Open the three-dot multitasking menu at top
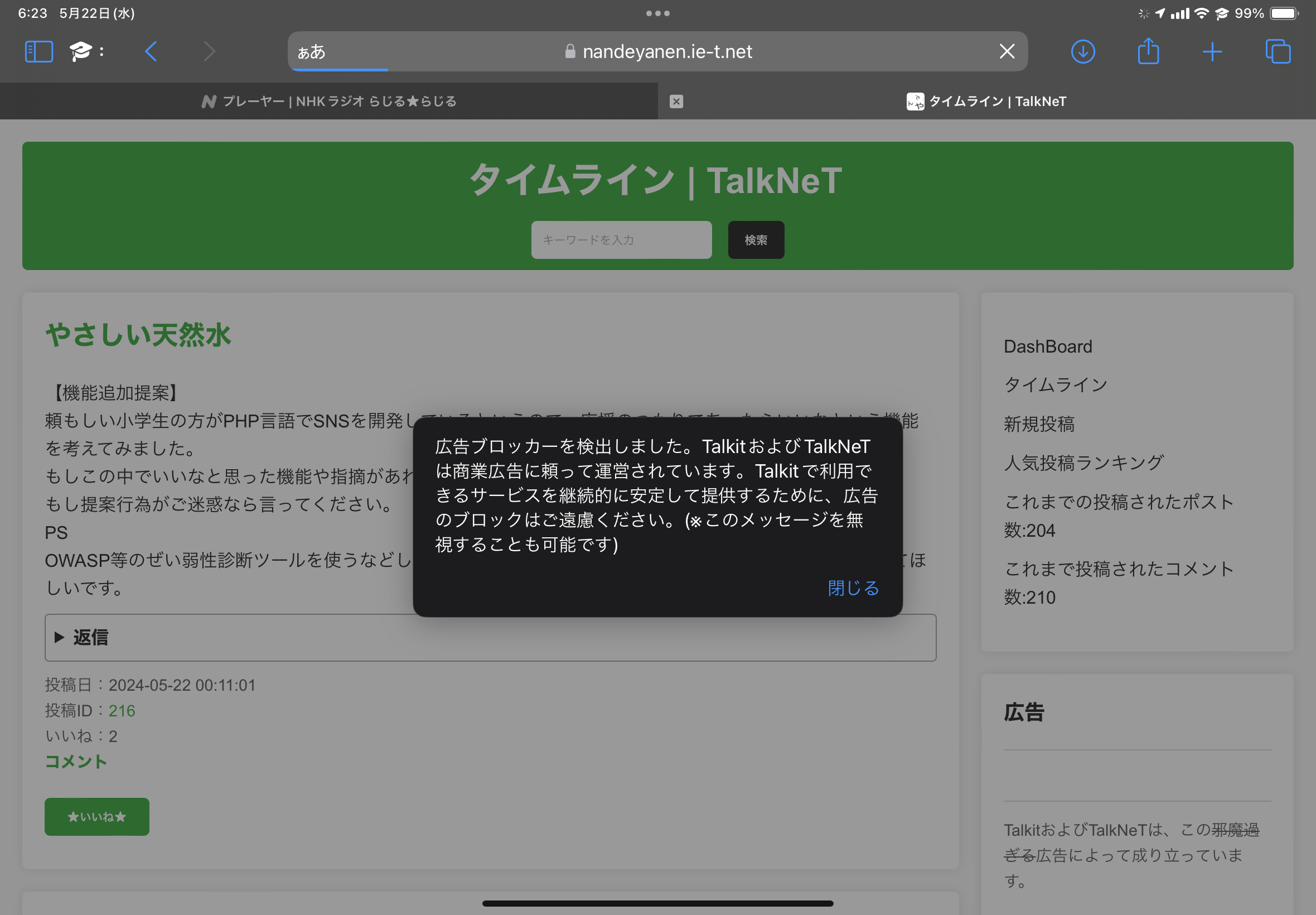 click(657, 13)
